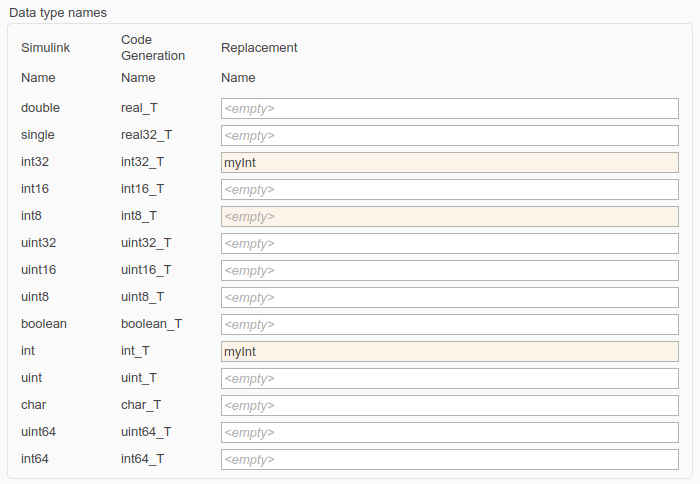The height and width of the screenshot is (484, 700).
Task: Click the int16 replacement name field
Action: (449, 189)
